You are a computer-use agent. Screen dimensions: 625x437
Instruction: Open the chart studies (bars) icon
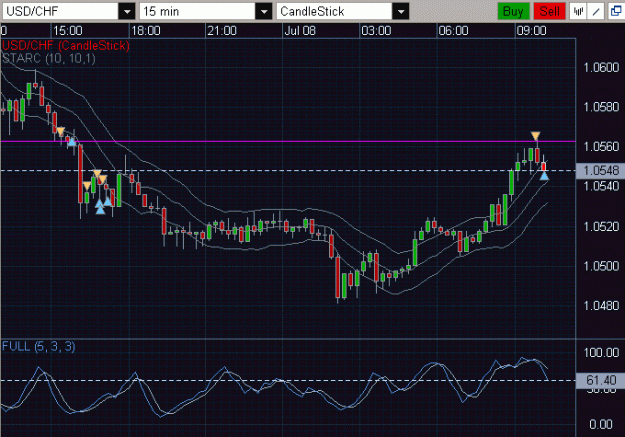[578, 11]
